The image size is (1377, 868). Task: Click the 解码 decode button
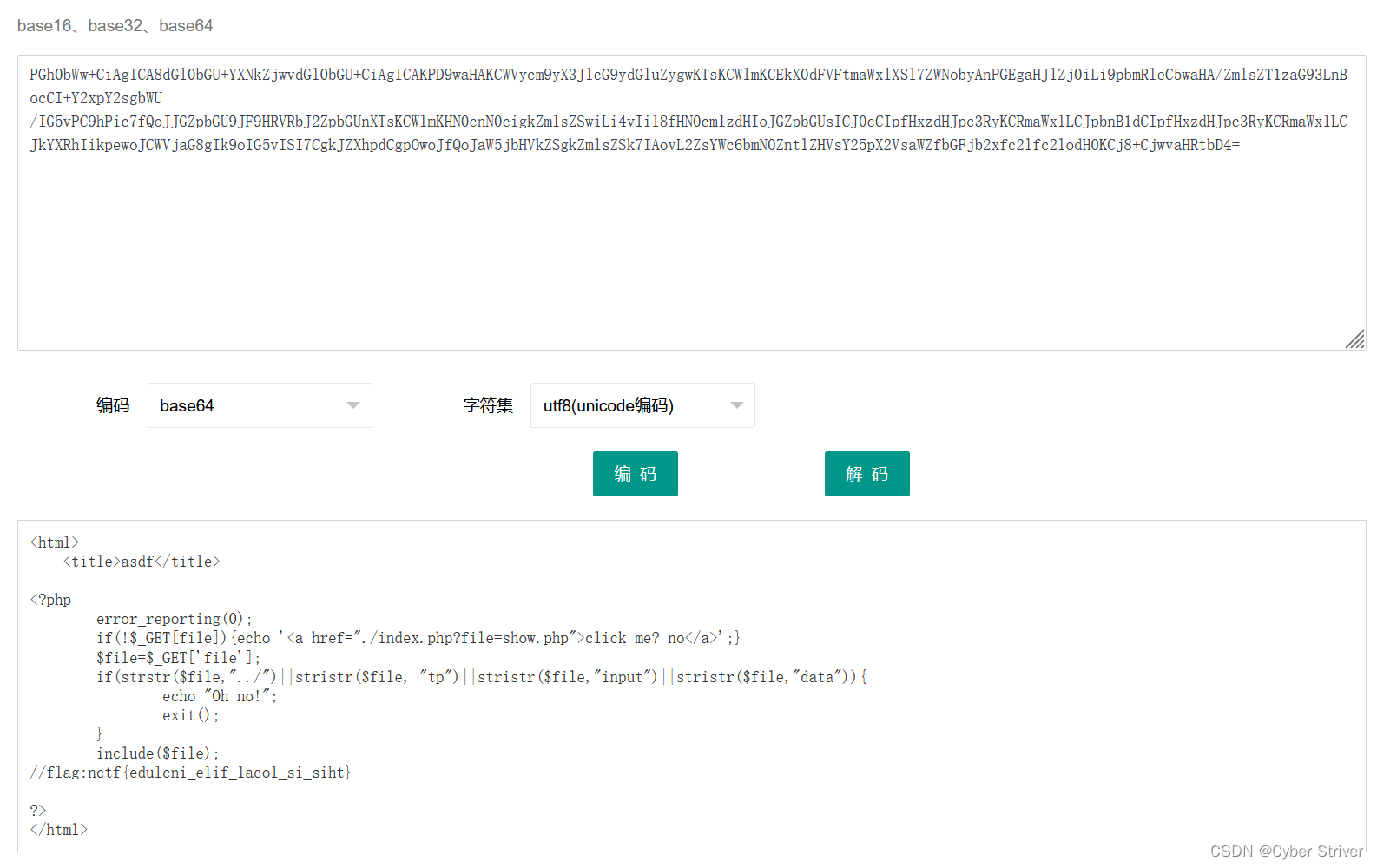click(x=866, y=474)
